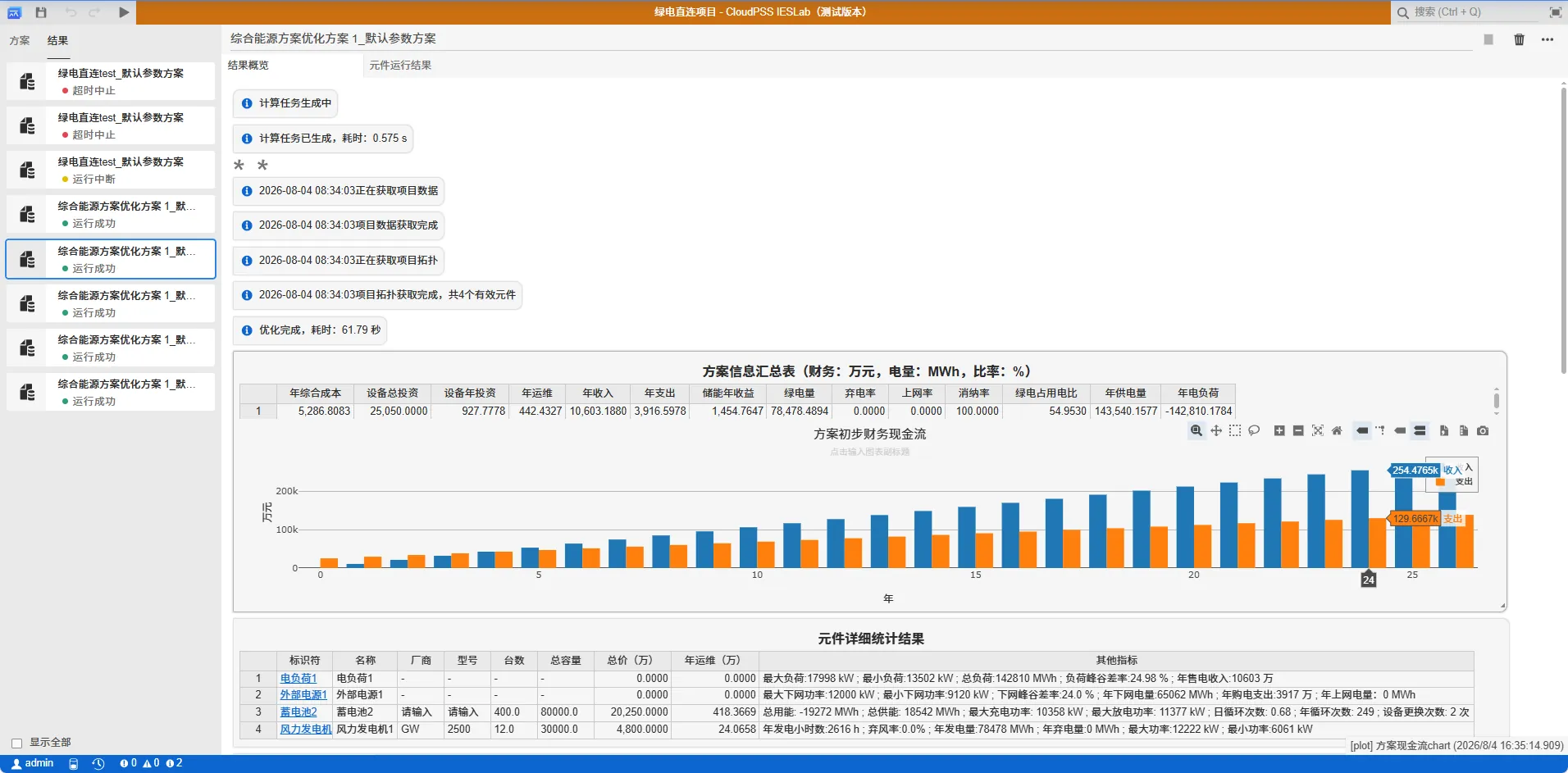The height and width of the screenshot is (773, 1568).
Task: Click the 计算任务生成中 log message
Action: pos(285,103)
